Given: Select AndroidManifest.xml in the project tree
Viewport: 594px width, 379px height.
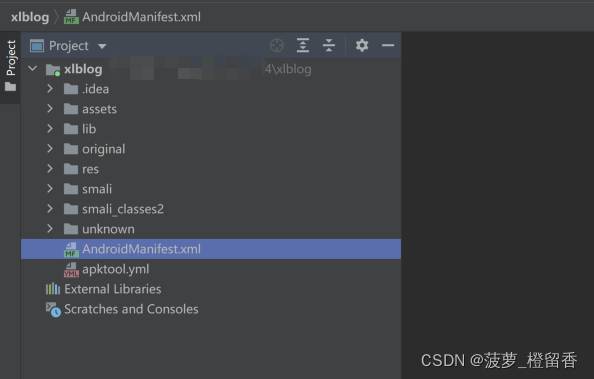Looking at the screenshot, I should click(211, 249).
